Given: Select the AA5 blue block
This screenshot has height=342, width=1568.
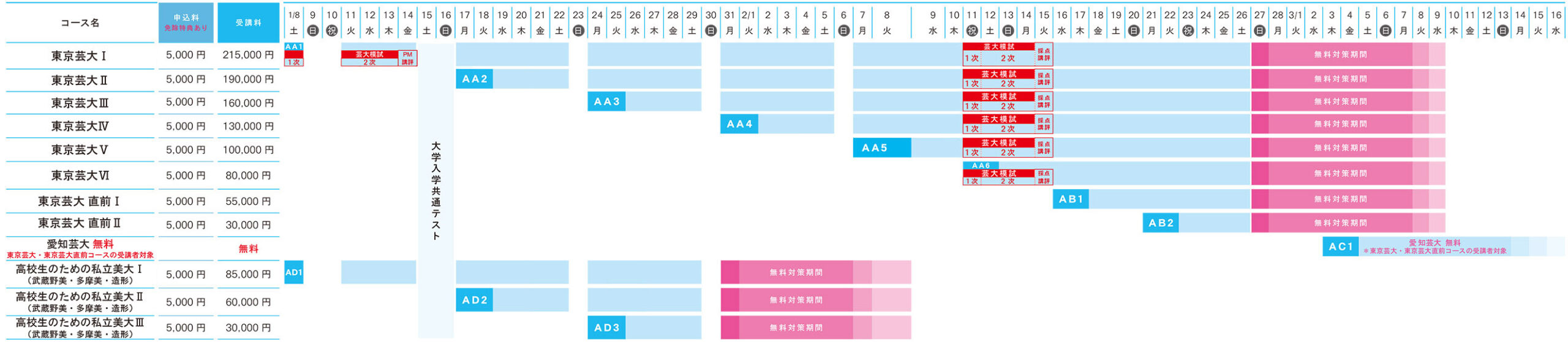Looking at the screenshot, I should tap(881, 147).
